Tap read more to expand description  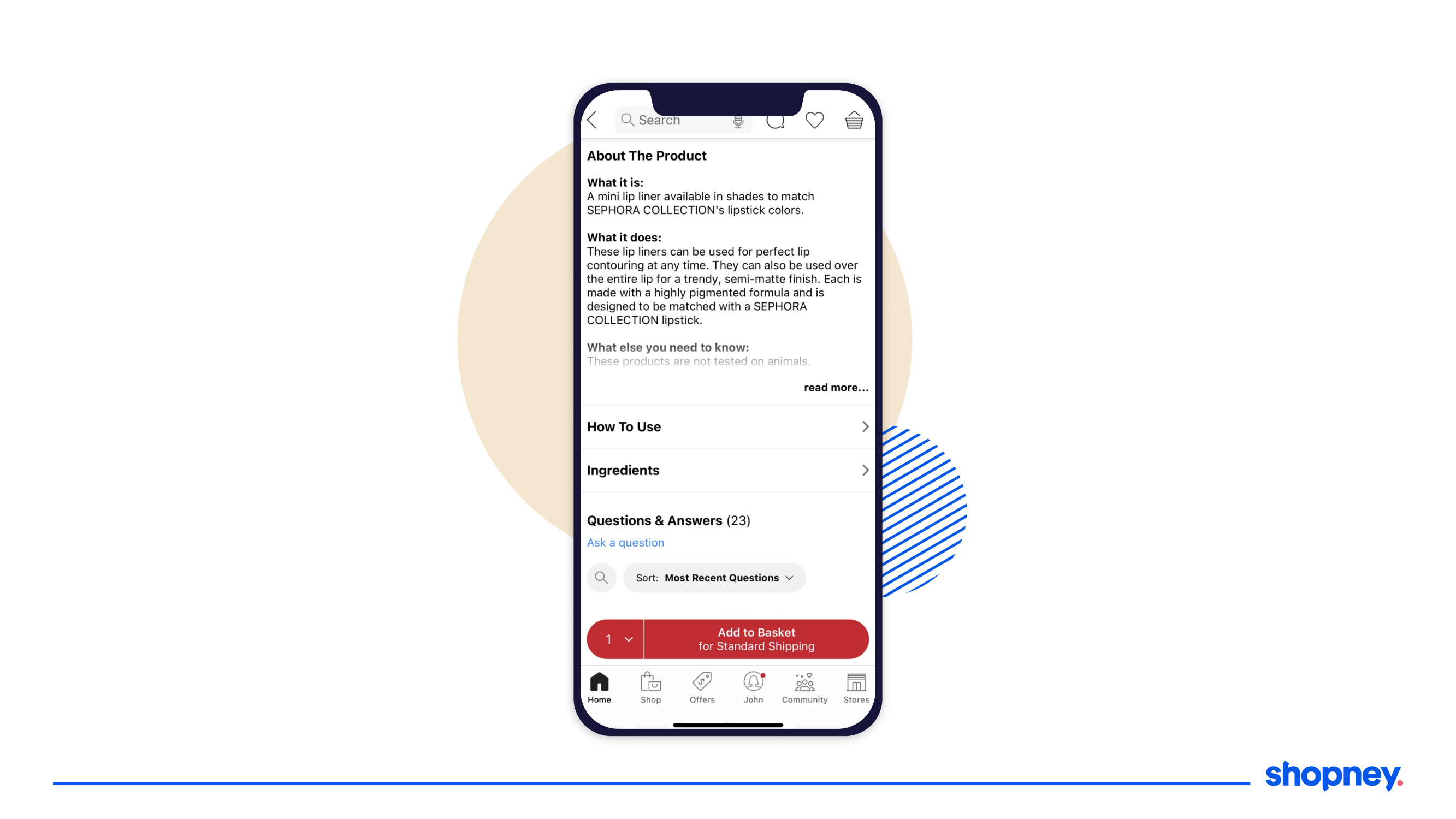pos(836,388)
